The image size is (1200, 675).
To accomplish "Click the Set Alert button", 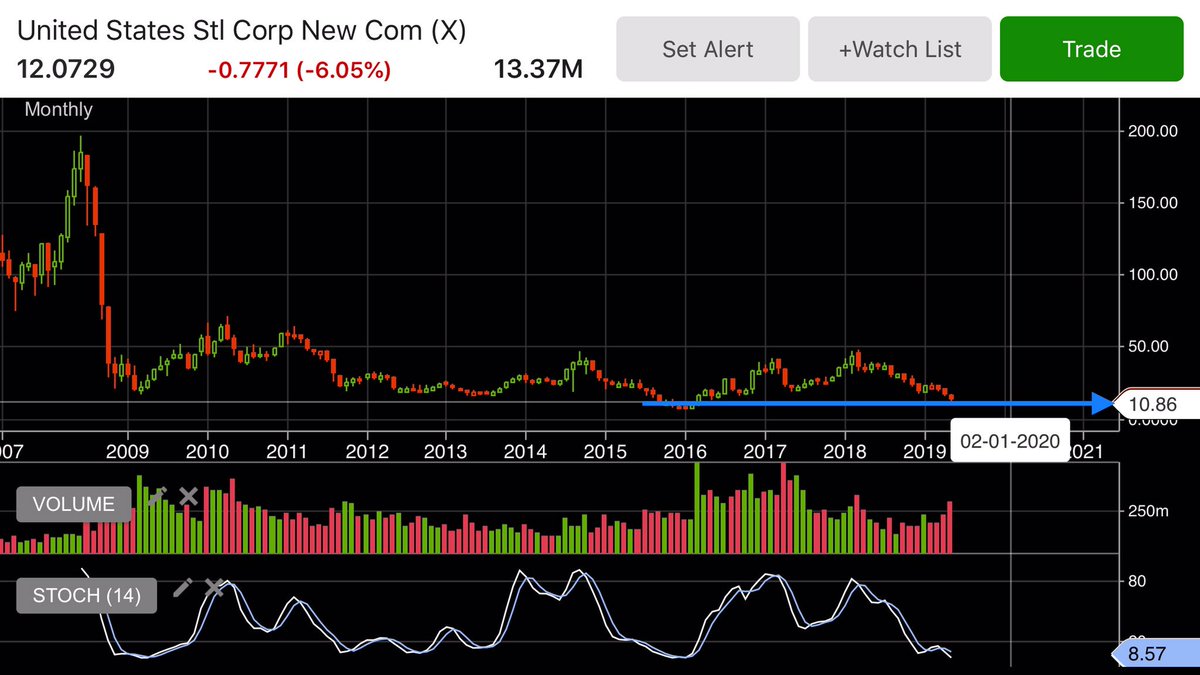I will click(x=708, y=48).
